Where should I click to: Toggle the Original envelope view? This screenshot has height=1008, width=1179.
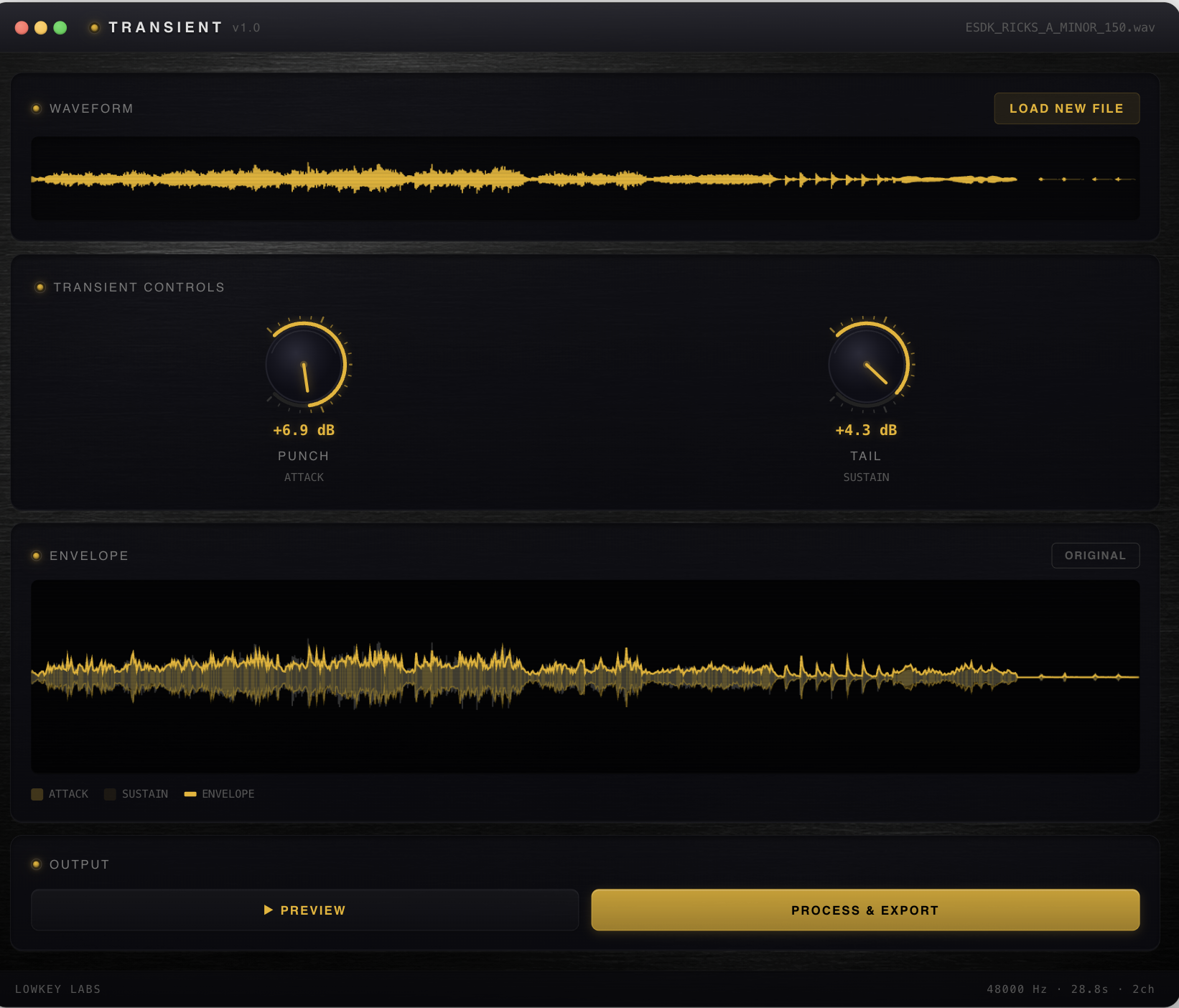click(1095, 556)
